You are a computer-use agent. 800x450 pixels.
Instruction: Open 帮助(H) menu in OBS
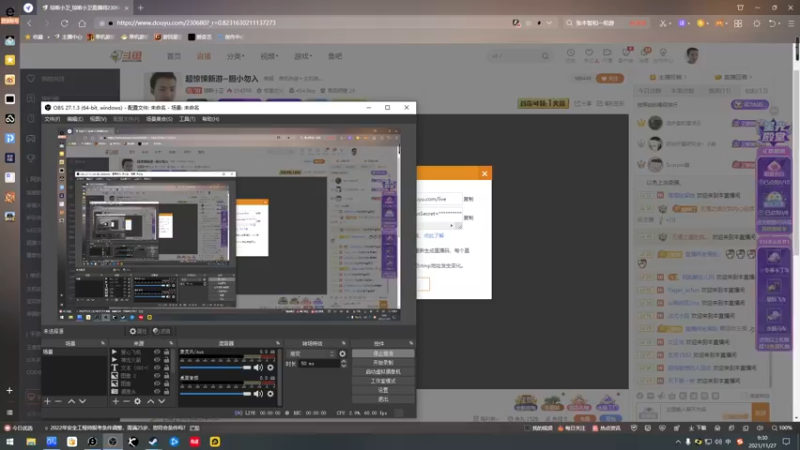[210, 119]
